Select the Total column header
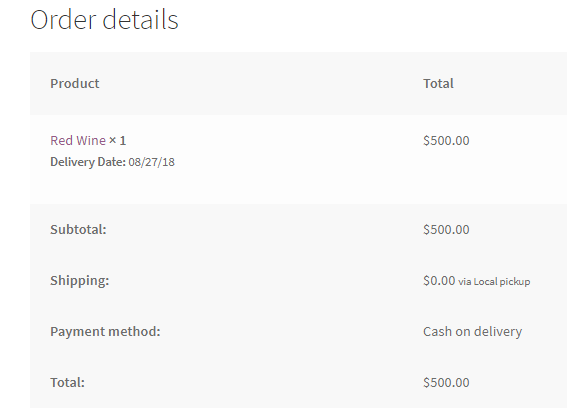Screen dimensions: 567x413 pyautogui.click(x=438, y=84)
